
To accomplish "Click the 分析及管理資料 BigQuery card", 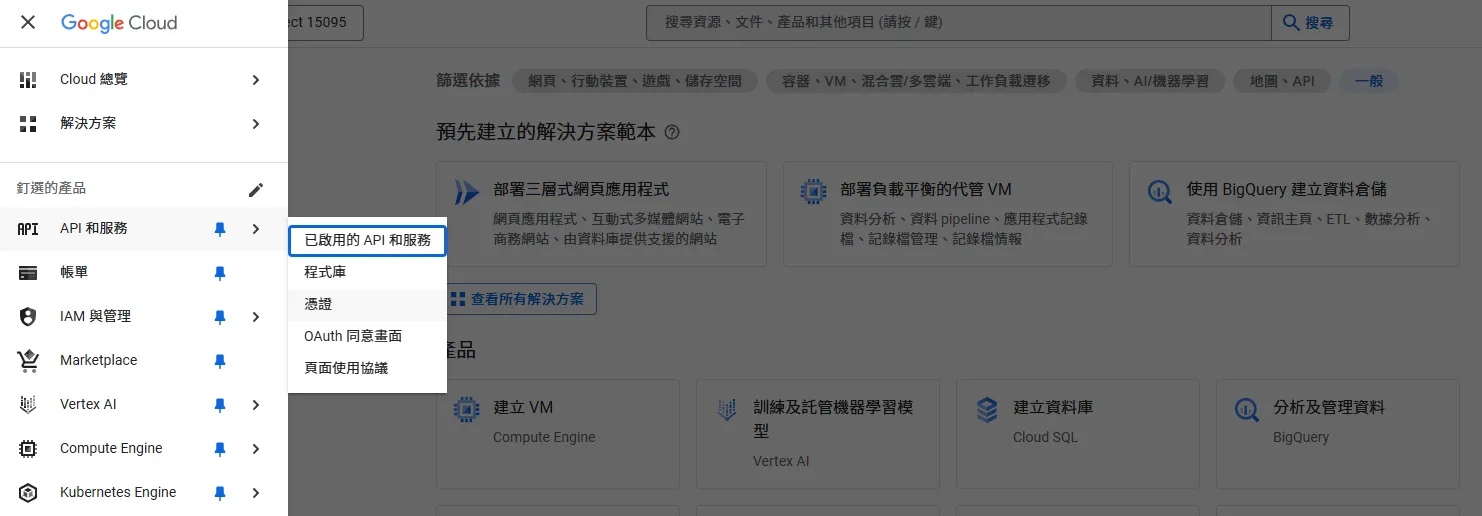I will click(x=1338, y=434).
